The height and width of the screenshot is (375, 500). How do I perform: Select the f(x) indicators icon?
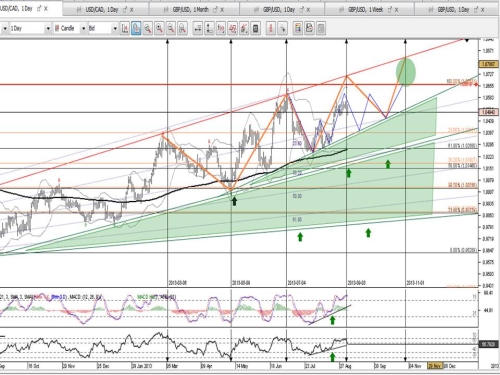click(221, 29)
